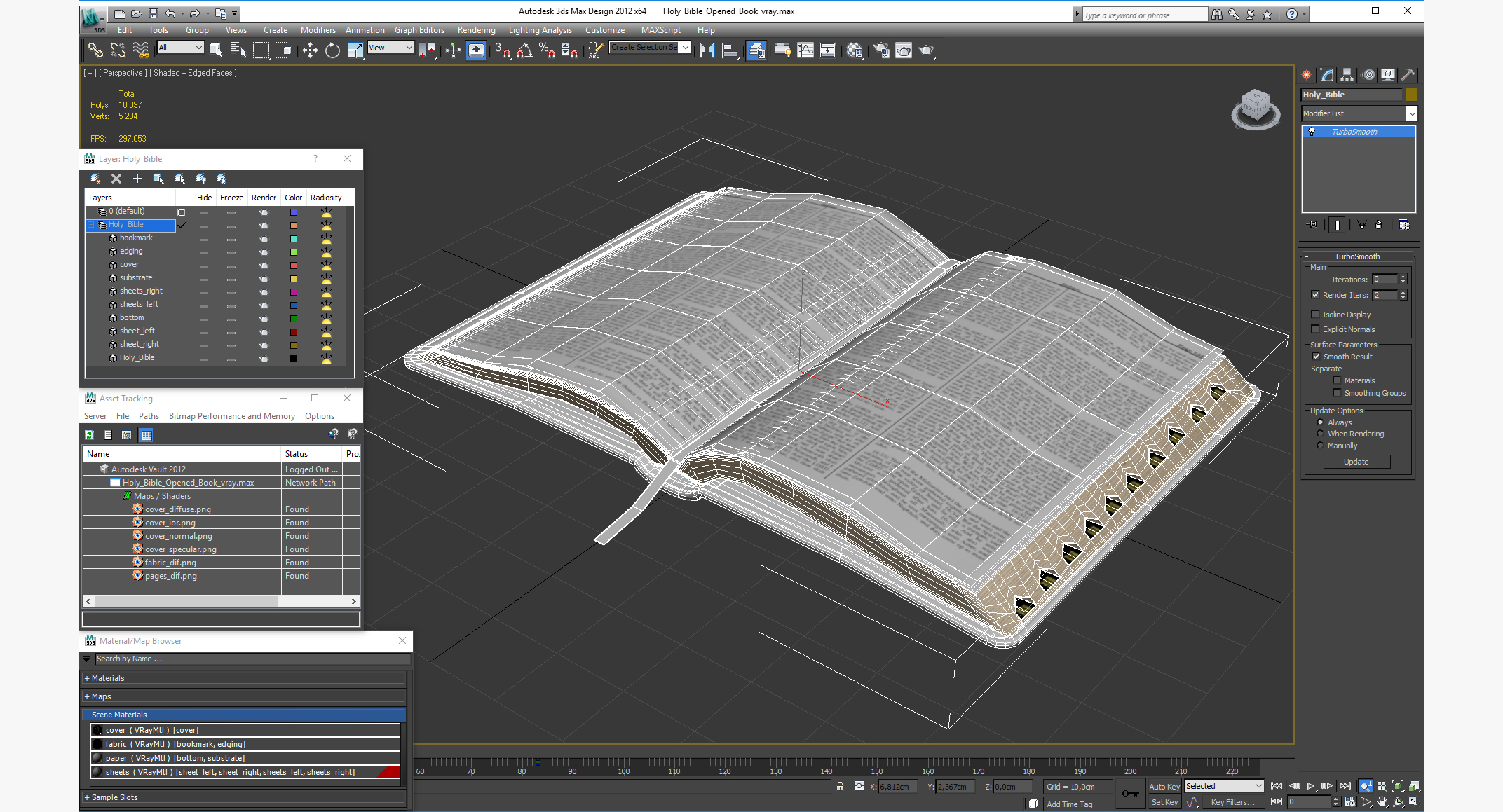Expand Sample Slots group
This screenshot has height=812, width=1503.
click(x=243, y=797)
